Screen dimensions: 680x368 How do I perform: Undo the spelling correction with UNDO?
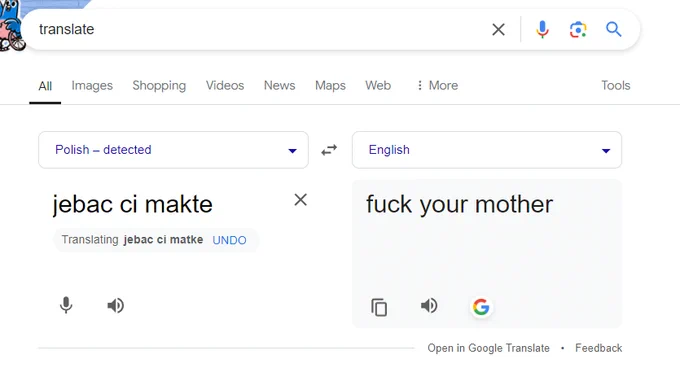click(x=229, y=240)
